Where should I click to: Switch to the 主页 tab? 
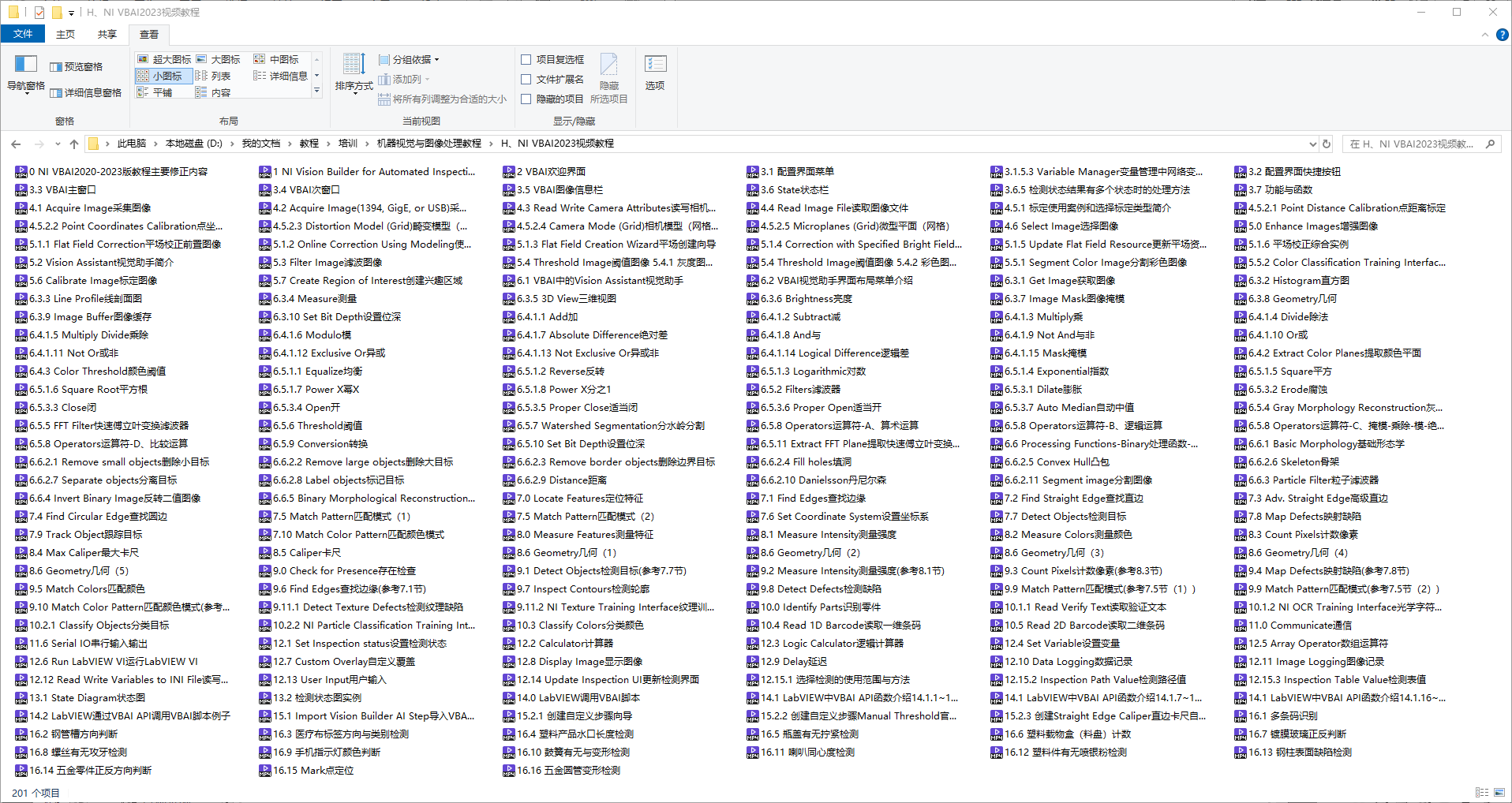(x=65, y=34)
